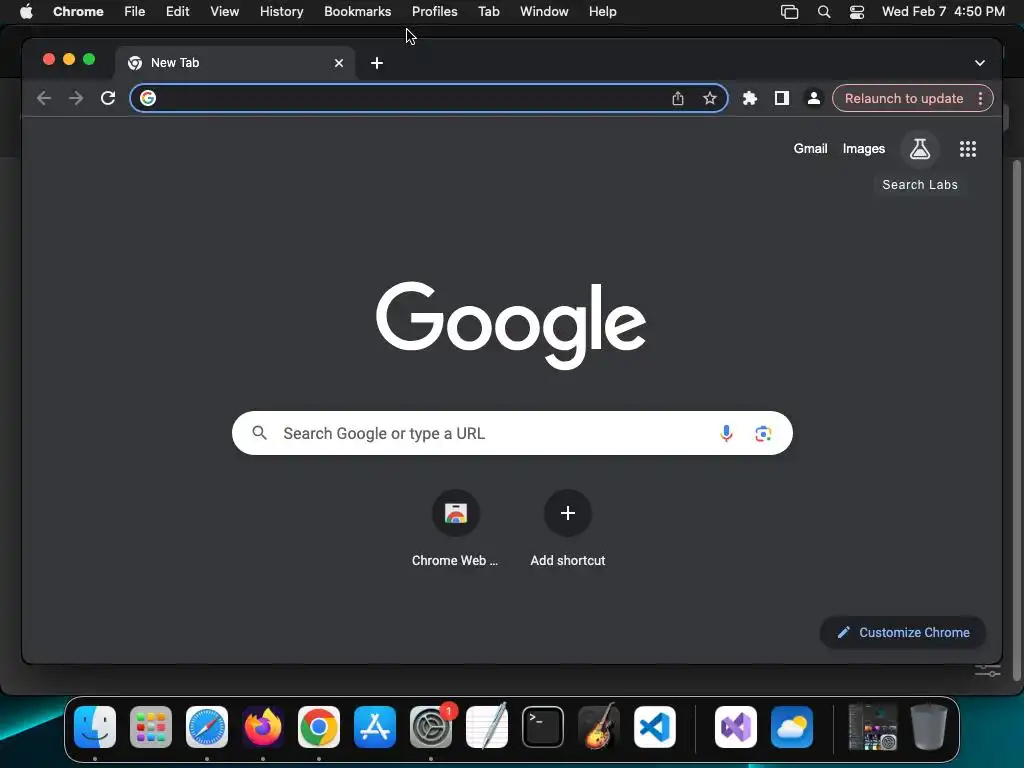Open the File menu

pos(135,12)
